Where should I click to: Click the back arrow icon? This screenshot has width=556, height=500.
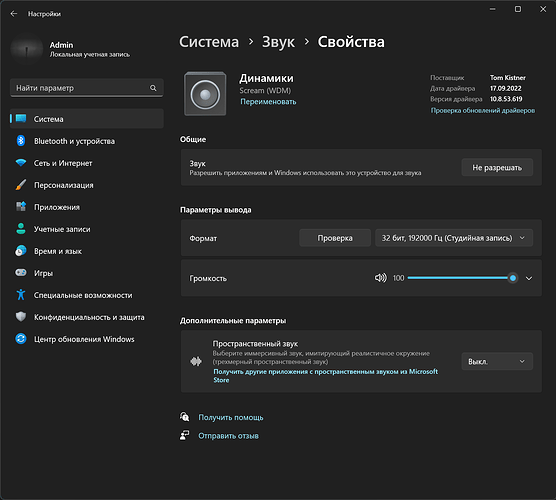pyautogui.click(x=14, y=14)
